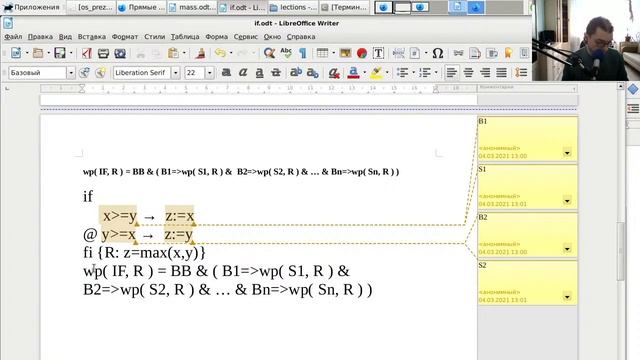
Task: Expand font color dropdown arrow
Action: point(364,73)
